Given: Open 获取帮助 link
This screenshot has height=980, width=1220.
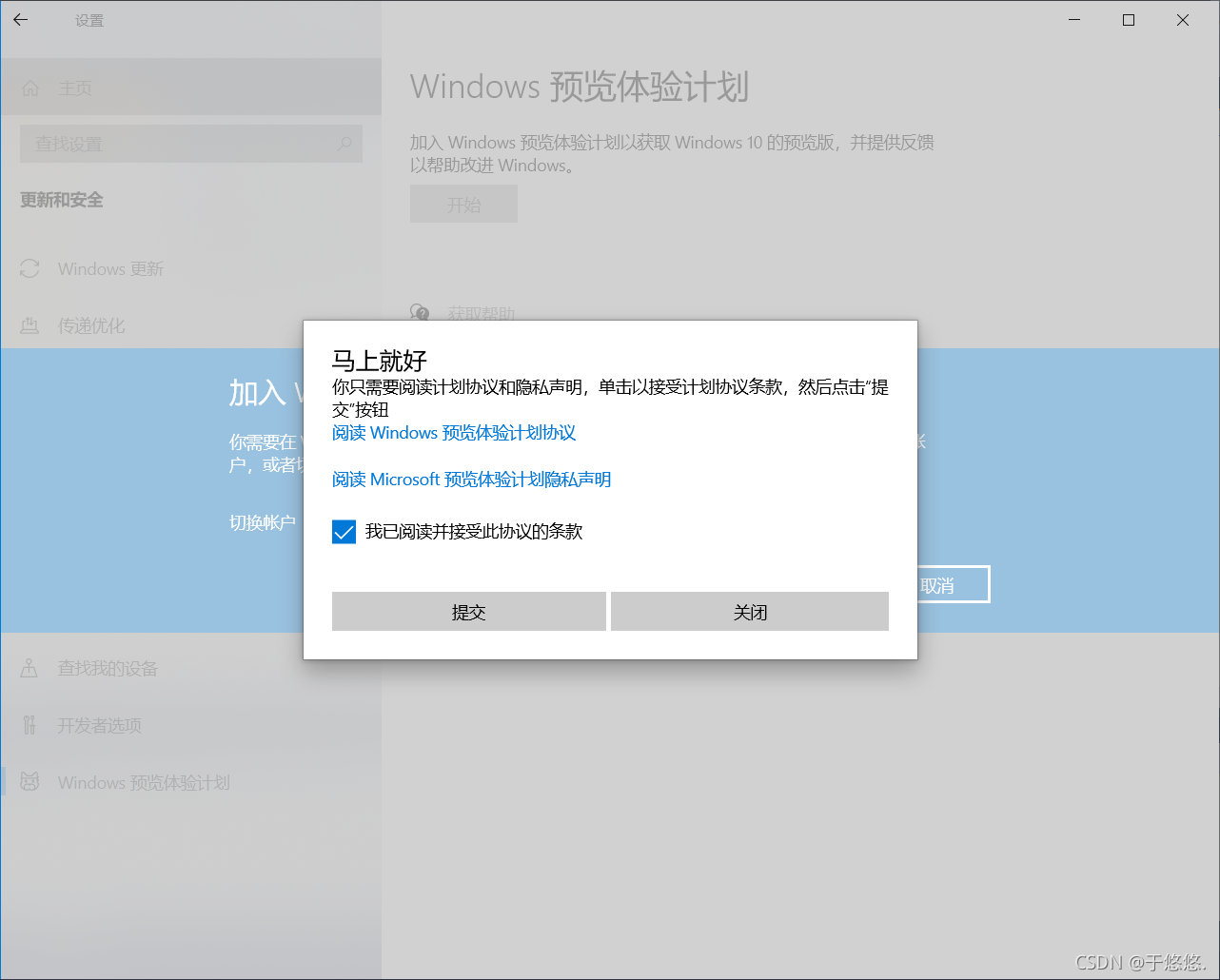Looking at the screenshot, I should [481, 313].
